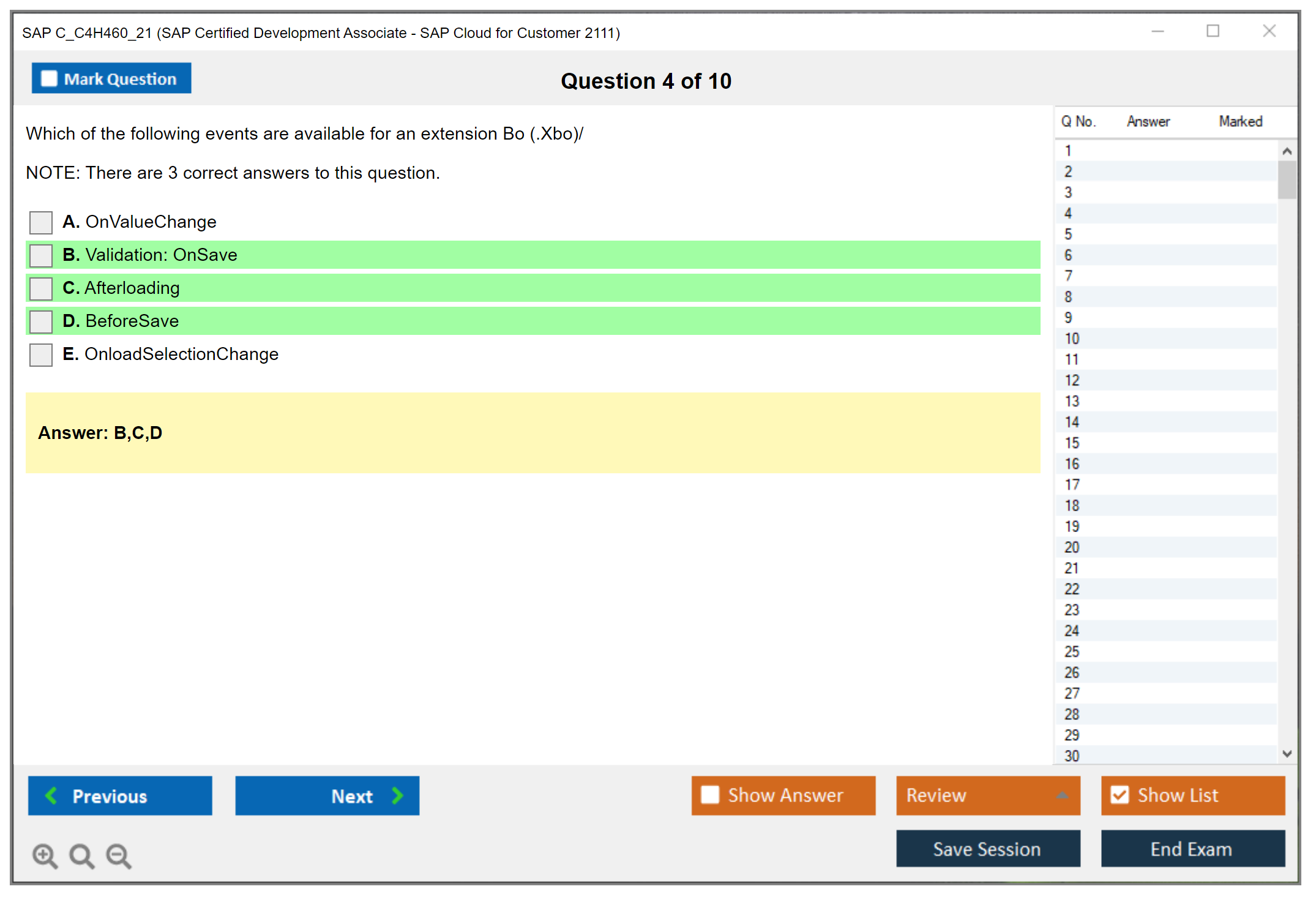Click the zoom in magnifier icon
Viewport: 1316px width, 900px height.
tap(45, 855)
